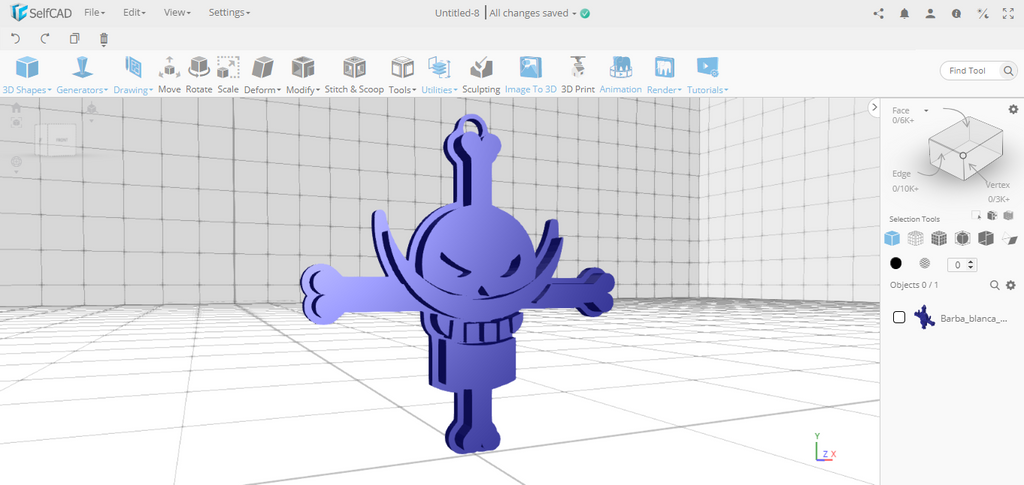Open the Tools cube icon
Screen dimensions: 1024x485
402,67
